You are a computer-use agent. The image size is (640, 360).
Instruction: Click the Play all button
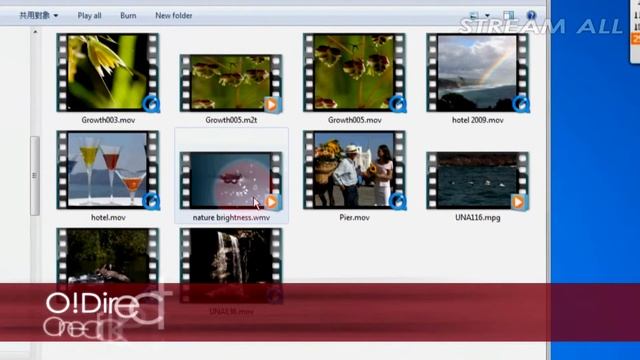(89, 16)
